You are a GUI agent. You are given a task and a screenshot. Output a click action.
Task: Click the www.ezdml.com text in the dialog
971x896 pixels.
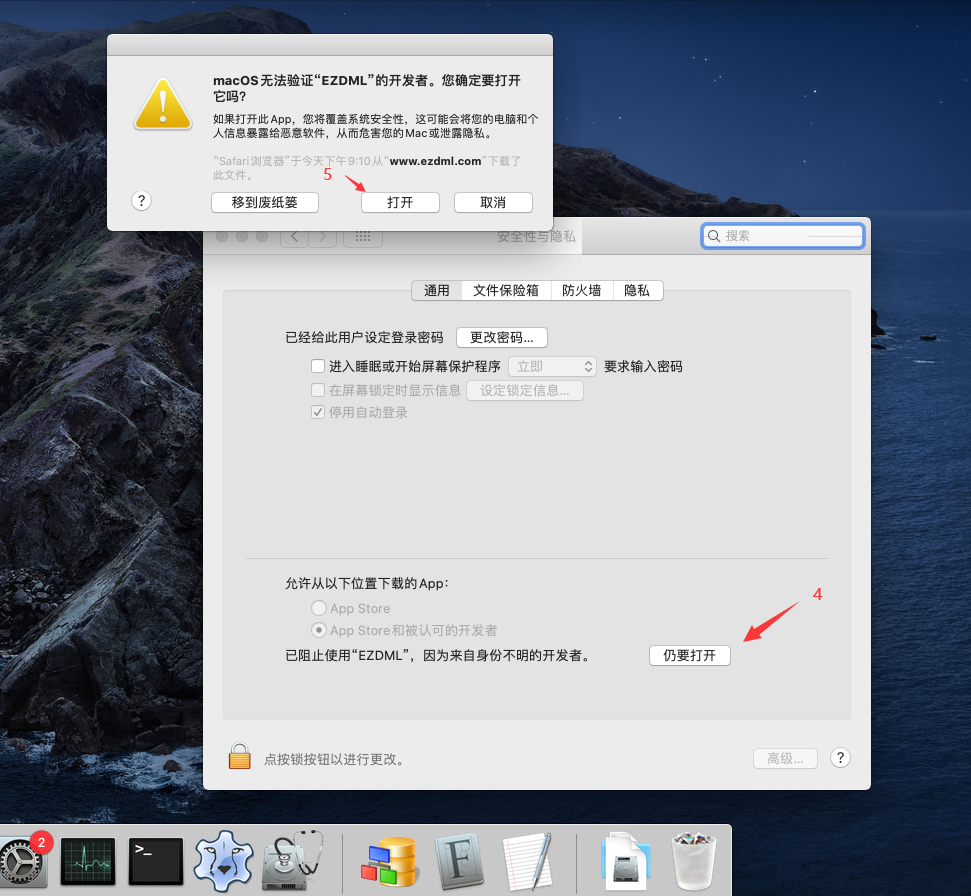435,161
